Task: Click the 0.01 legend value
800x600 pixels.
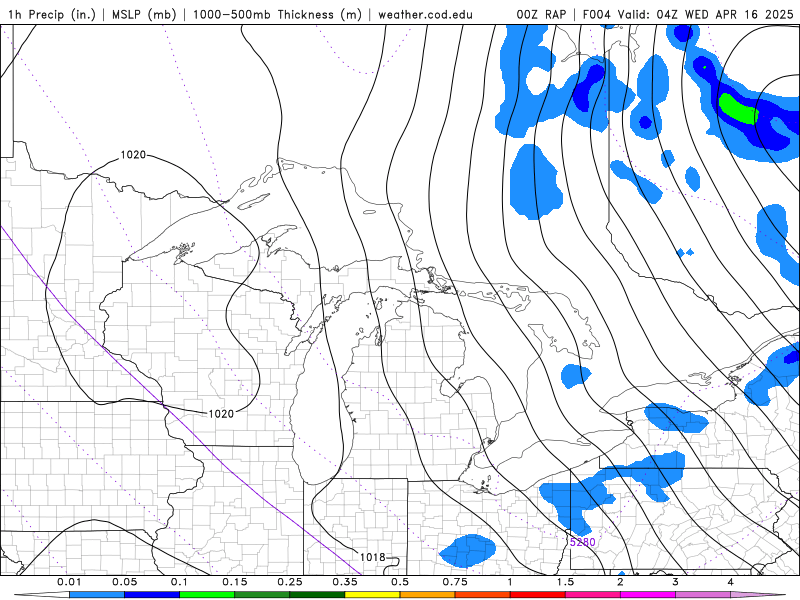Action: tap(69, 582)
